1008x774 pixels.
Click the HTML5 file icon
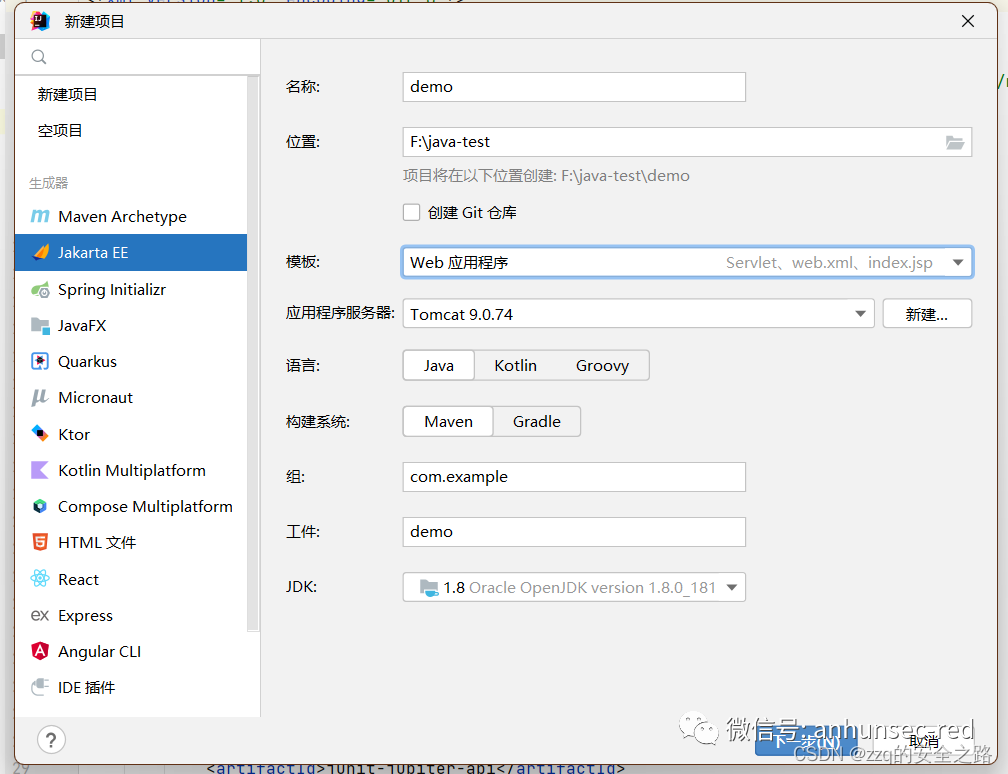[x=40, y=543]
